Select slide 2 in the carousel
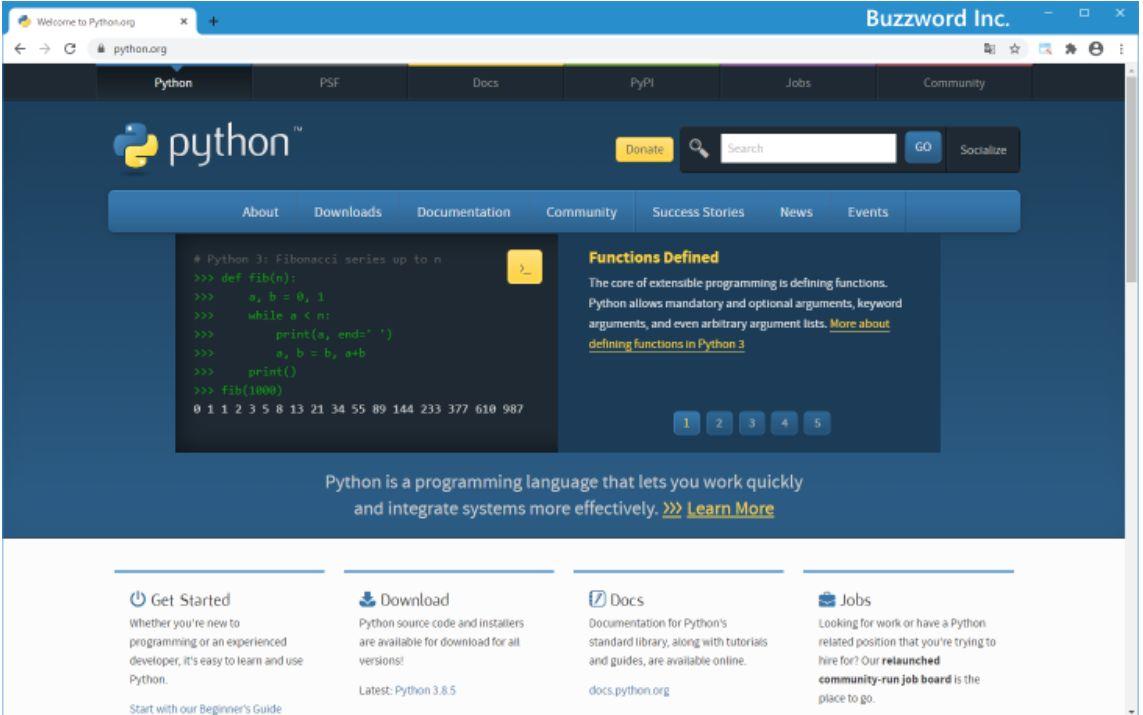Viewport: 1143px width, 715px height. [719, 423]
